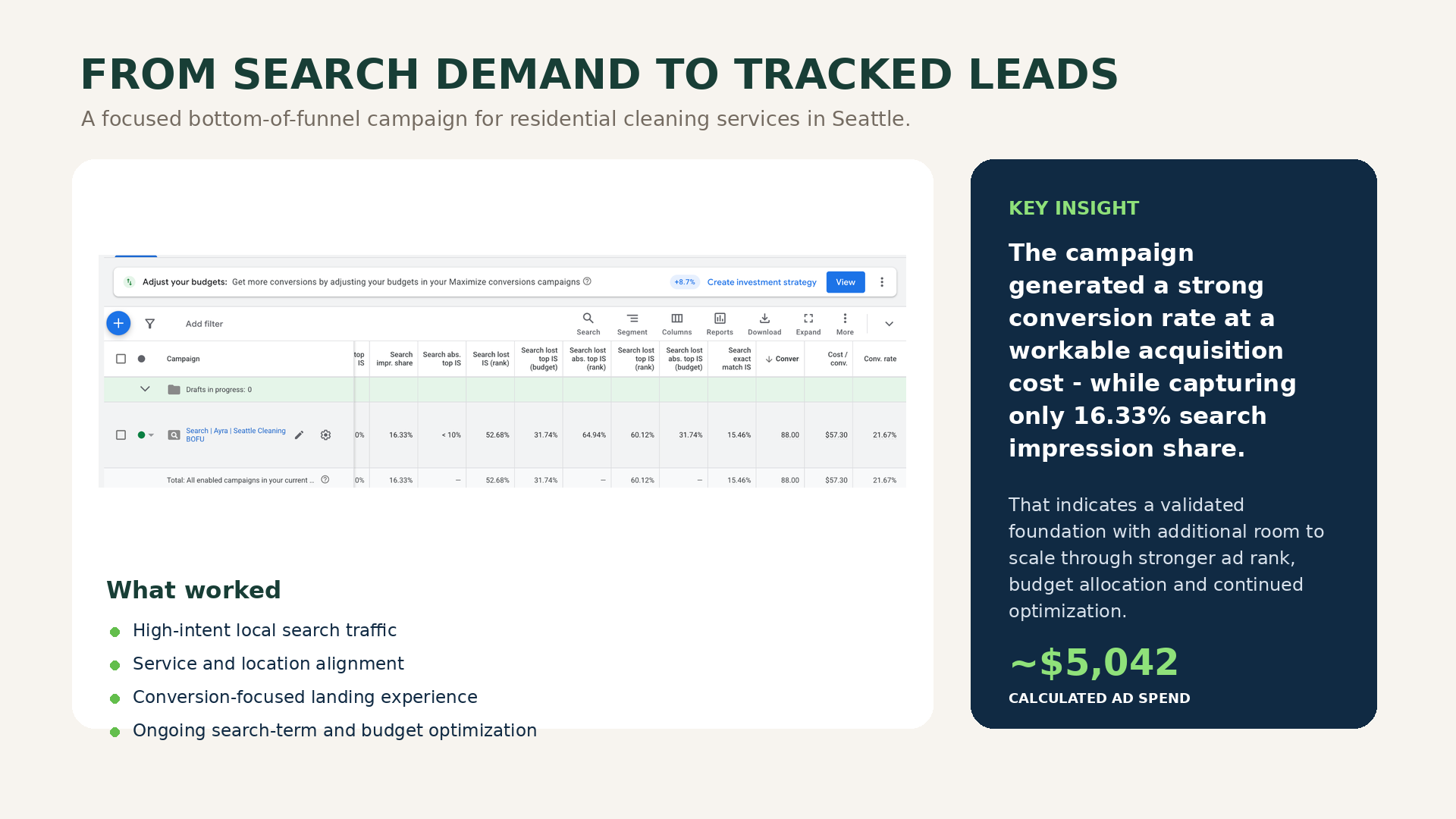Screen dimensions: 1456x819
Task: Click help icon in Total enabled campaigns row
Action: [x=325, y=479]
